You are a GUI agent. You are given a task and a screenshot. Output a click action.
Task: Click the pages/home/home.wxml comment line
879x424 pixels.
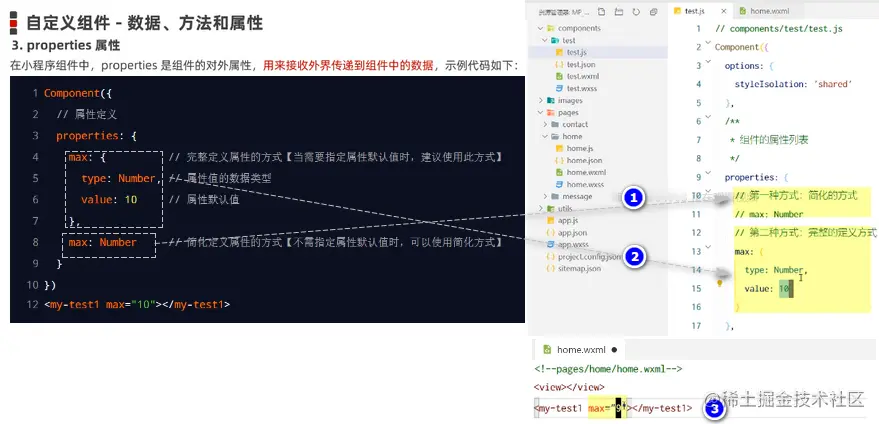click(608, 369)
